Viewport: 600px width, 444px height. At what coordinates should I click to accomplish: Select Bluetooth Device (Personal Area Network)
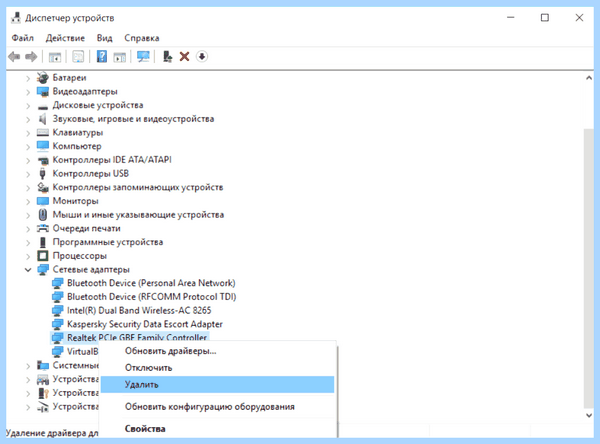tap(151, 283)
